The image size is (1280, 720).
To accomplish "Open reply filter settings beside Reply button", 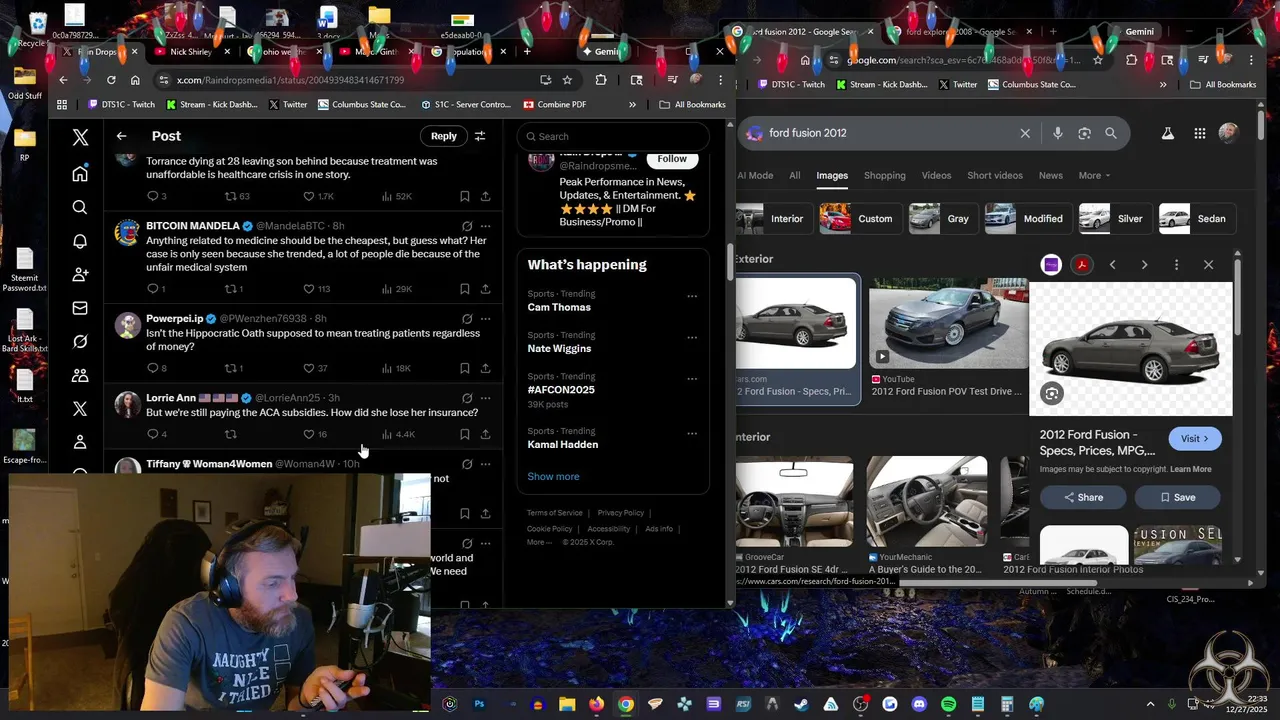I will pyautogui.click(x=480, y=136).
